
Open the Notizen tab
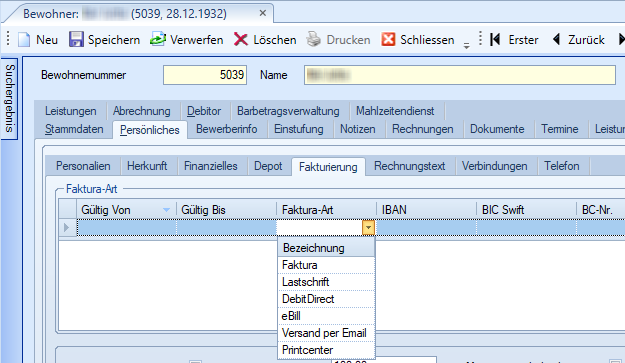358,129
